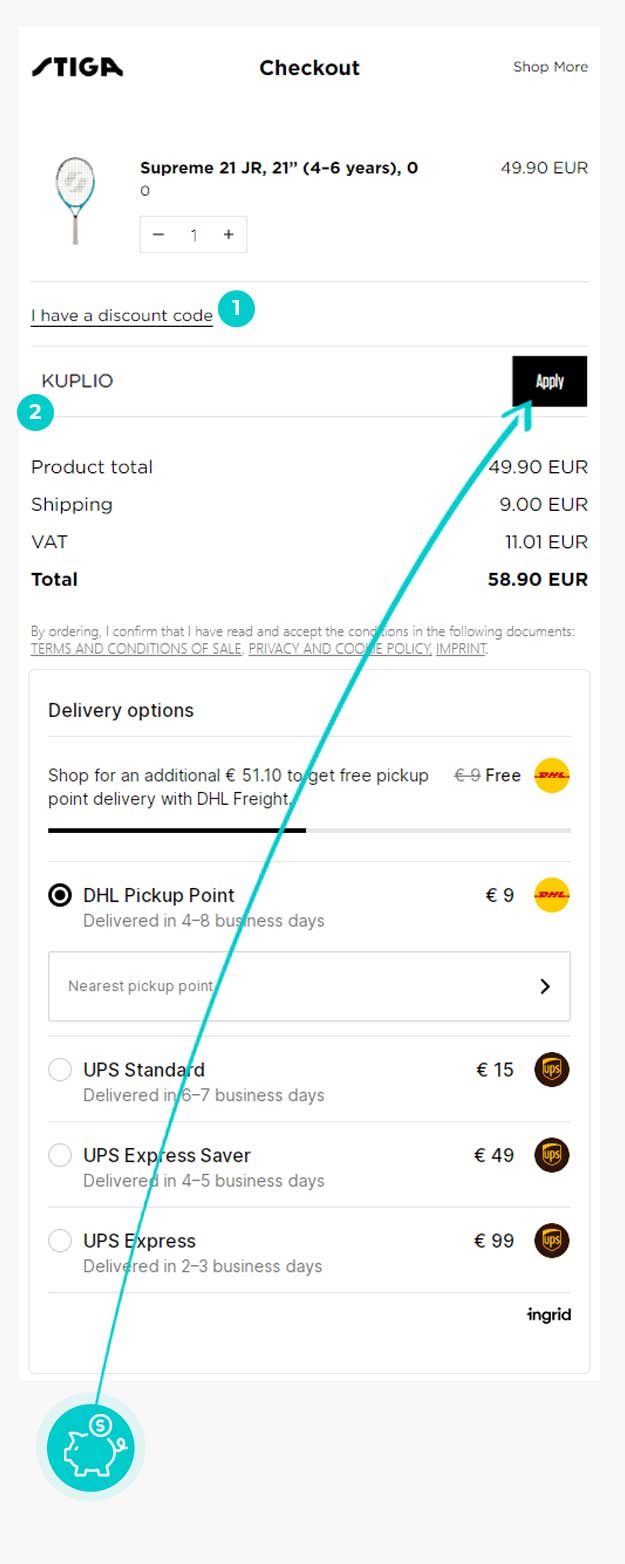
Task: Select the DHL Pickup Point radio button
Action: [x=60, y=895]
